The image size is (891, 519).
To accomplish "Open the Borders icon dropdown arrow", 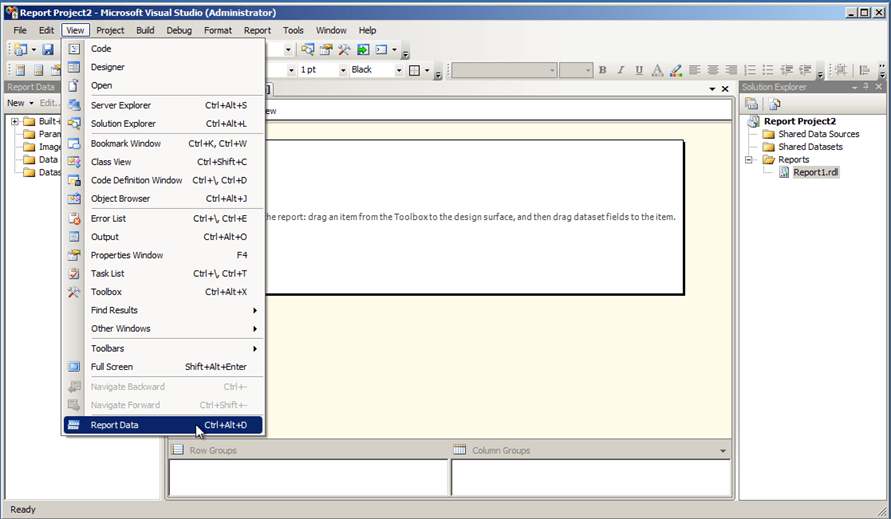I will (x=427, y=70).
